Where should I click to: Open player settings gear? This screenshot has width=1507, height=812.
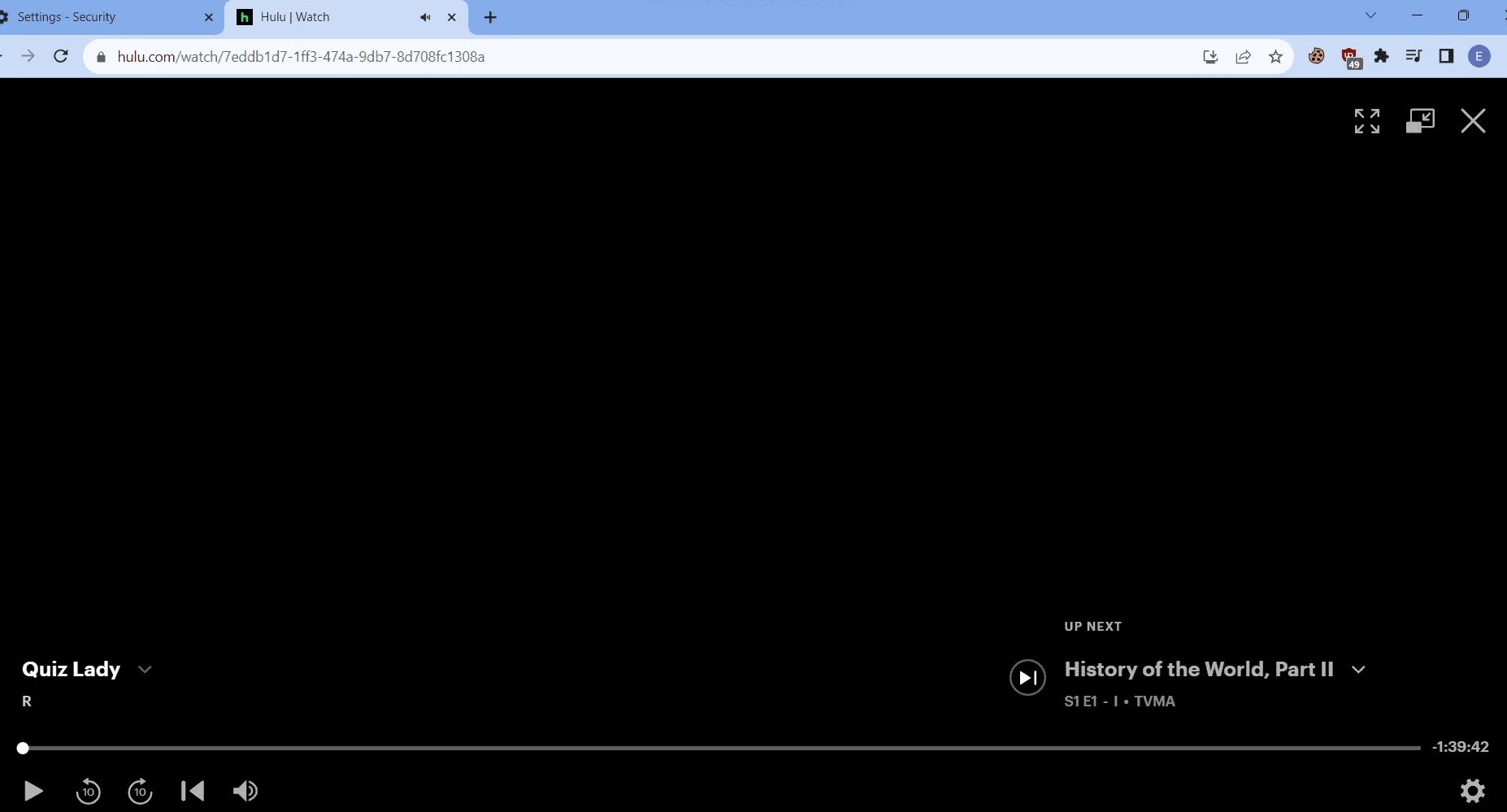click(x=1473, y=791)
